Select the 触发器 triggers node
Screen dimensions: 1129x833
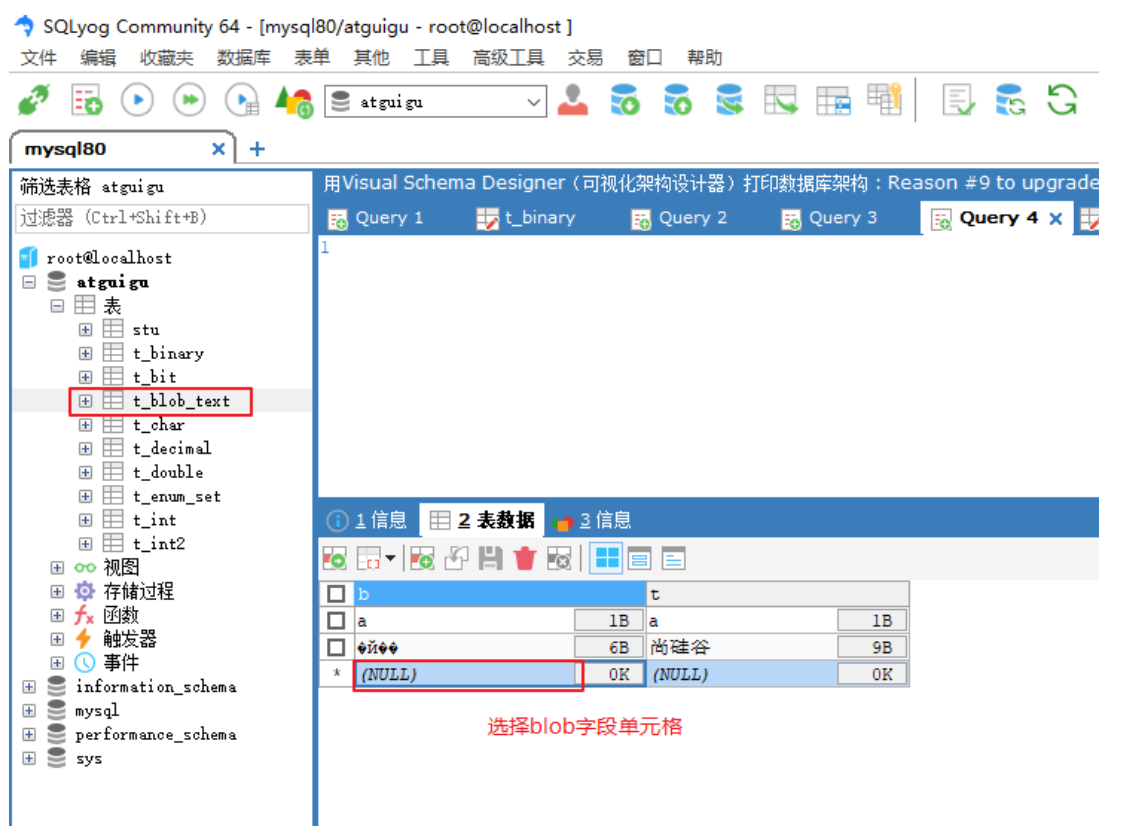(x=130, y=639)
